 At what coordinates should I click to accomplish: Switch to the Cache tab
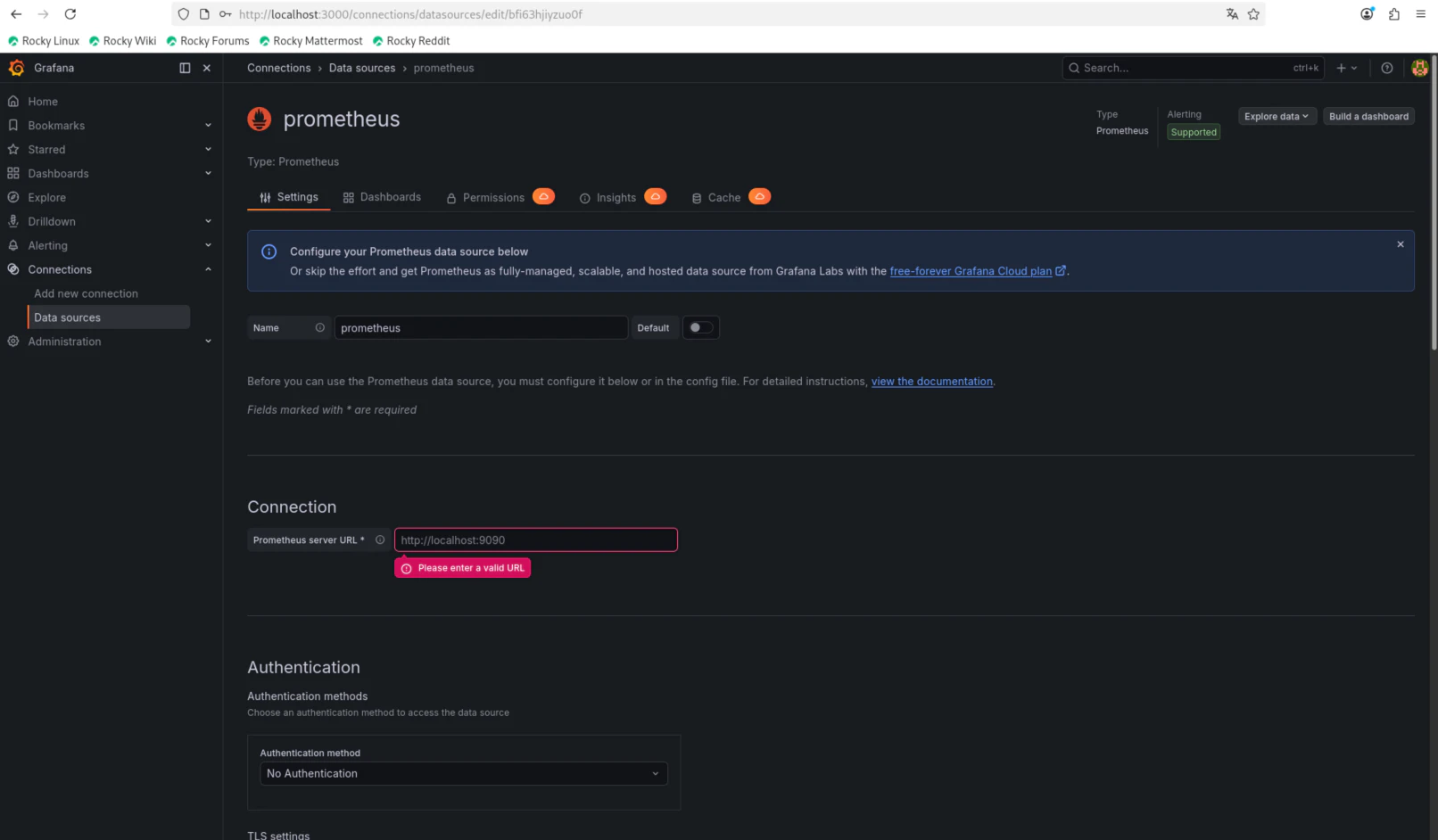(x=716, y=198)
